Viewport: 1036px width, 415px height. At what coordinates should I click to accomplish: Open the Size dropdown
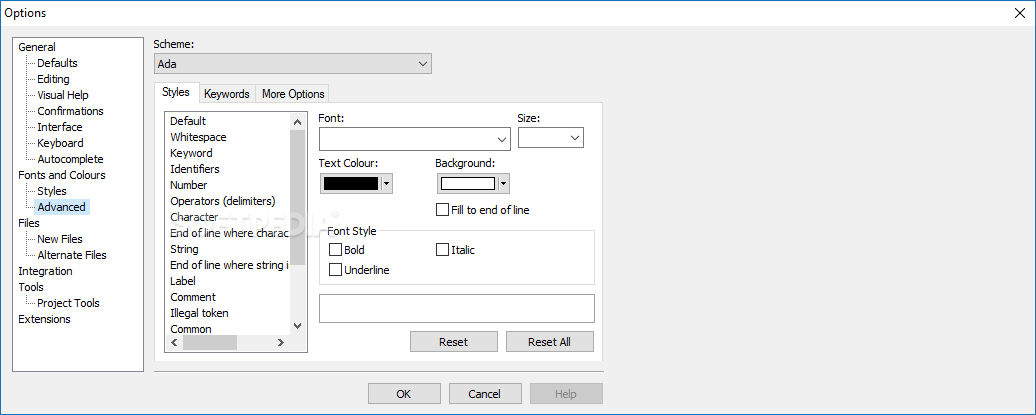coord(551,137)
